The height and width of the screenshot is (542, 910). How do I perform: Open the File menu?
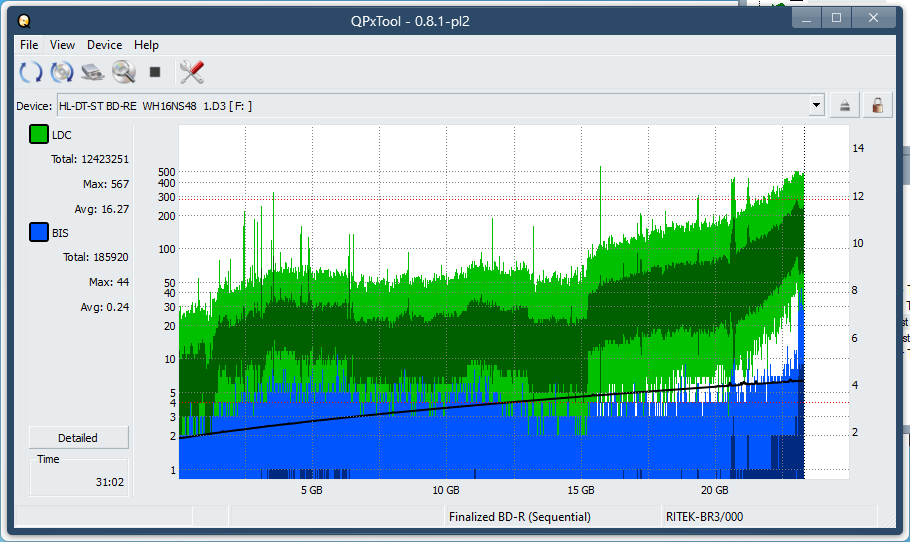click(x=29, y=45)
